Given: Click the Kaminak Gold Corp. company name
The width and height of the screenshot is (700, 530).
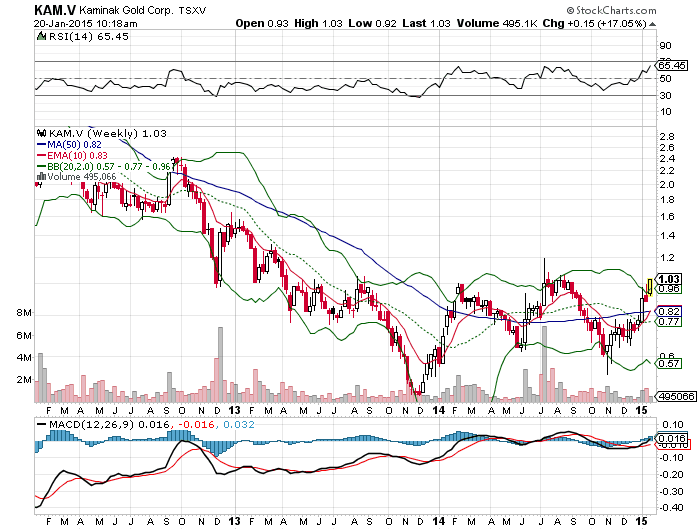Looking at the screenshot, I should 126,10.
